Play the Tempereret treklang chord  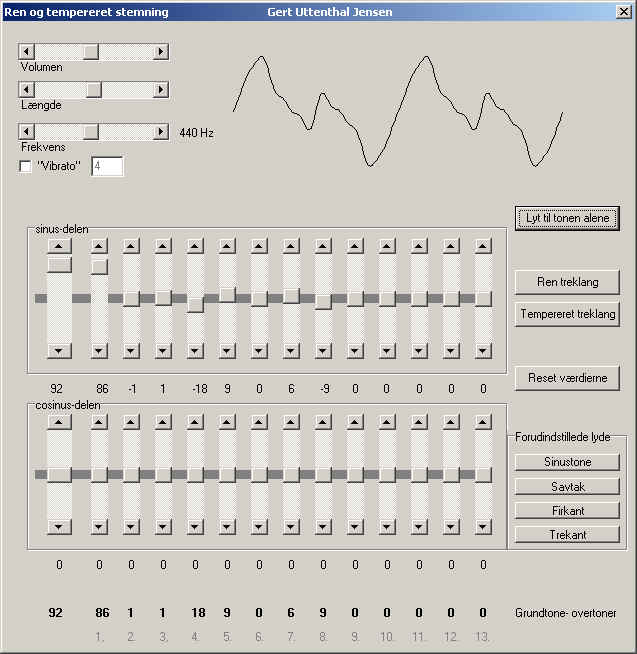[567, 314]
